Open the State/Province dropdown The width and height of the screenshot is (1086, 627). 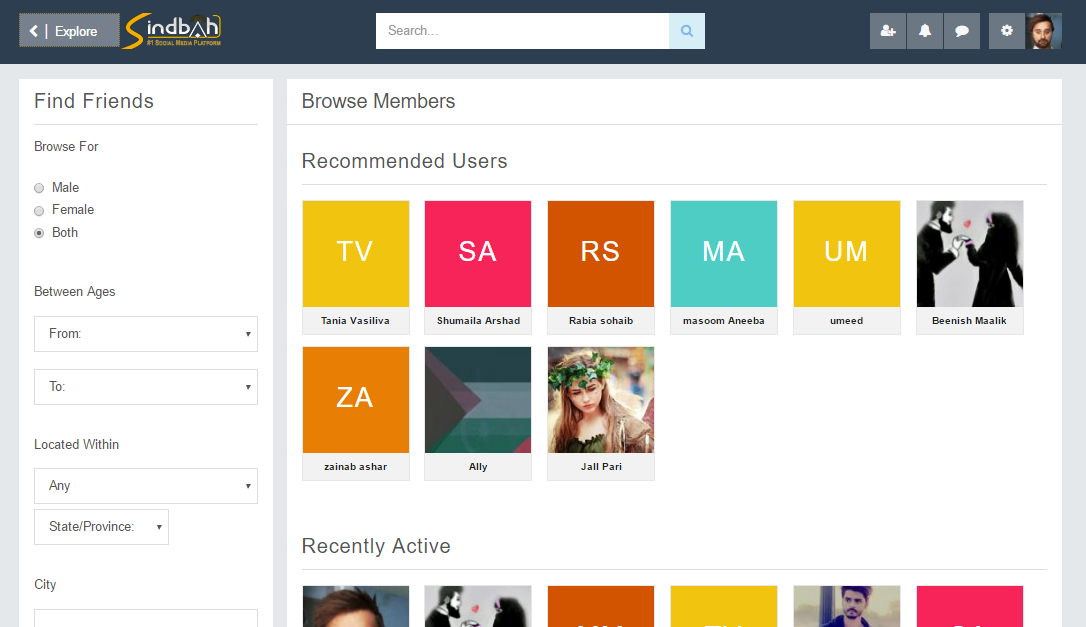101,527
